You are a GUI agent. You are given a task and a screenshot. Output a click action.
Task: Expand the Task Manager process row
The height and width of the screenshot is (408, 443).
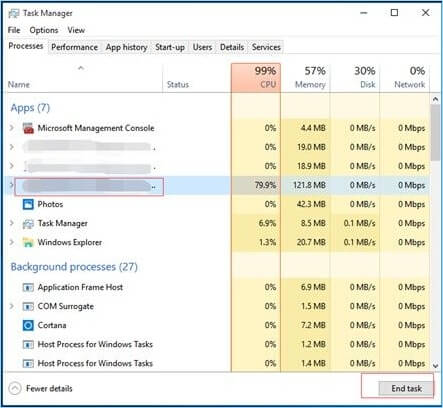12,223
